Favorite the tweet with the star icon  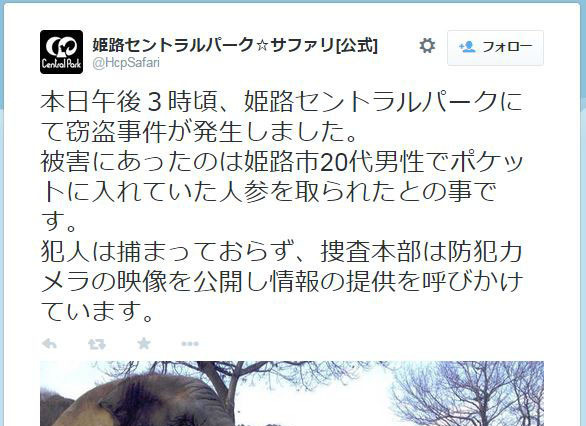144,343
